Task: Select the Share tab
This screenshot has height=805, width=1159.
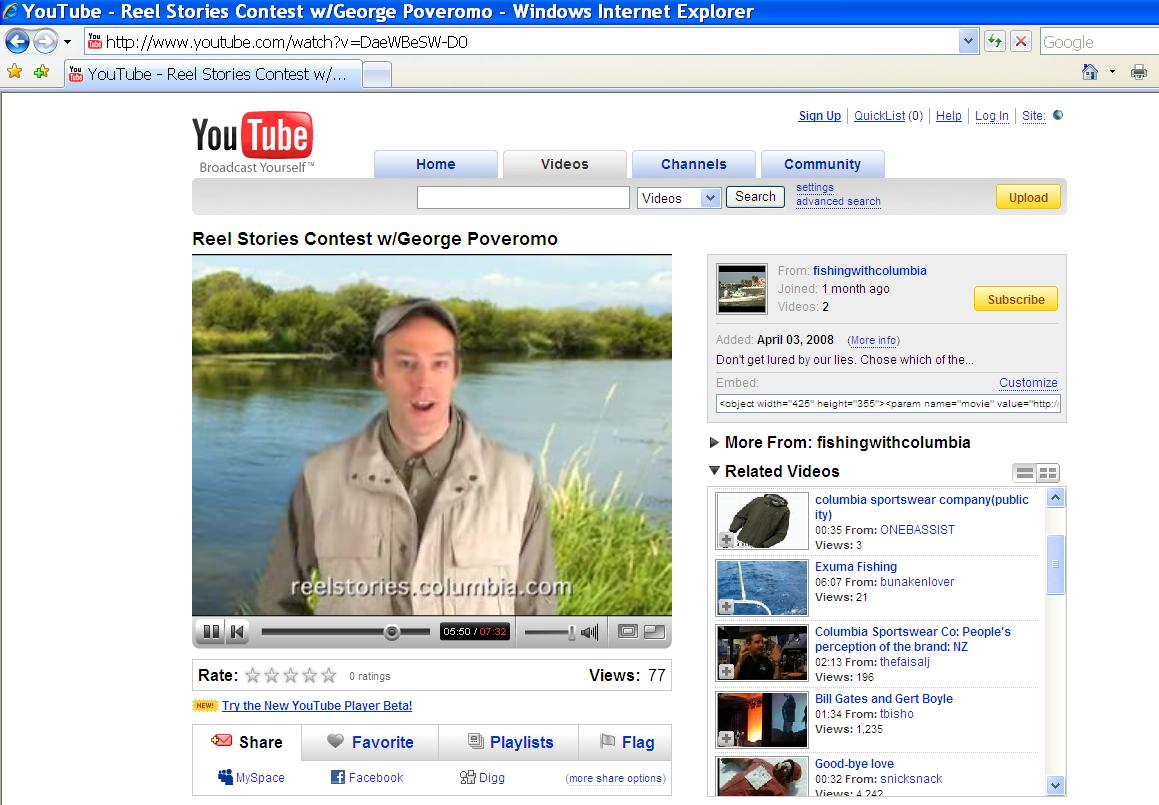Action: coord(247,742)
